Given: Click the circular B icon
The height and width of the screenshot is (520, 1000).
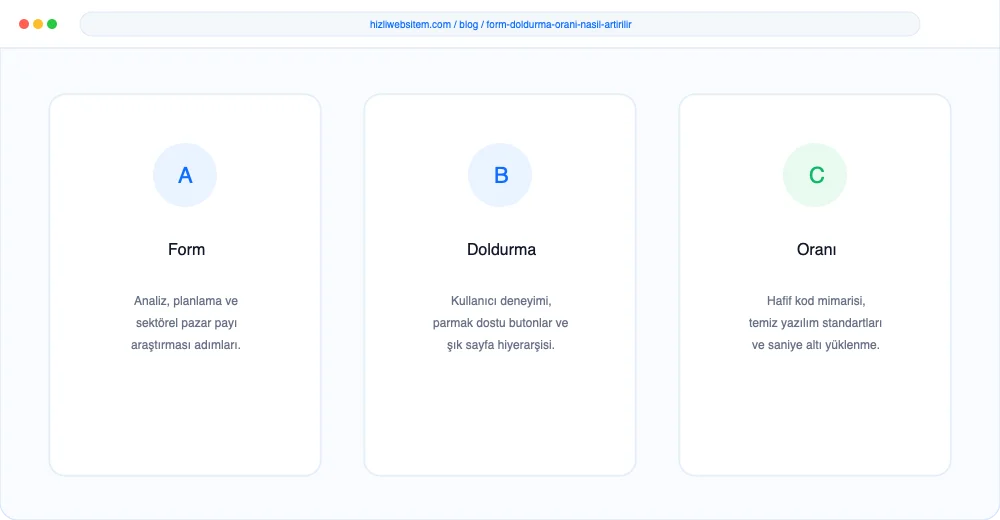Looking at the screenshot, I should pos(500,175).
